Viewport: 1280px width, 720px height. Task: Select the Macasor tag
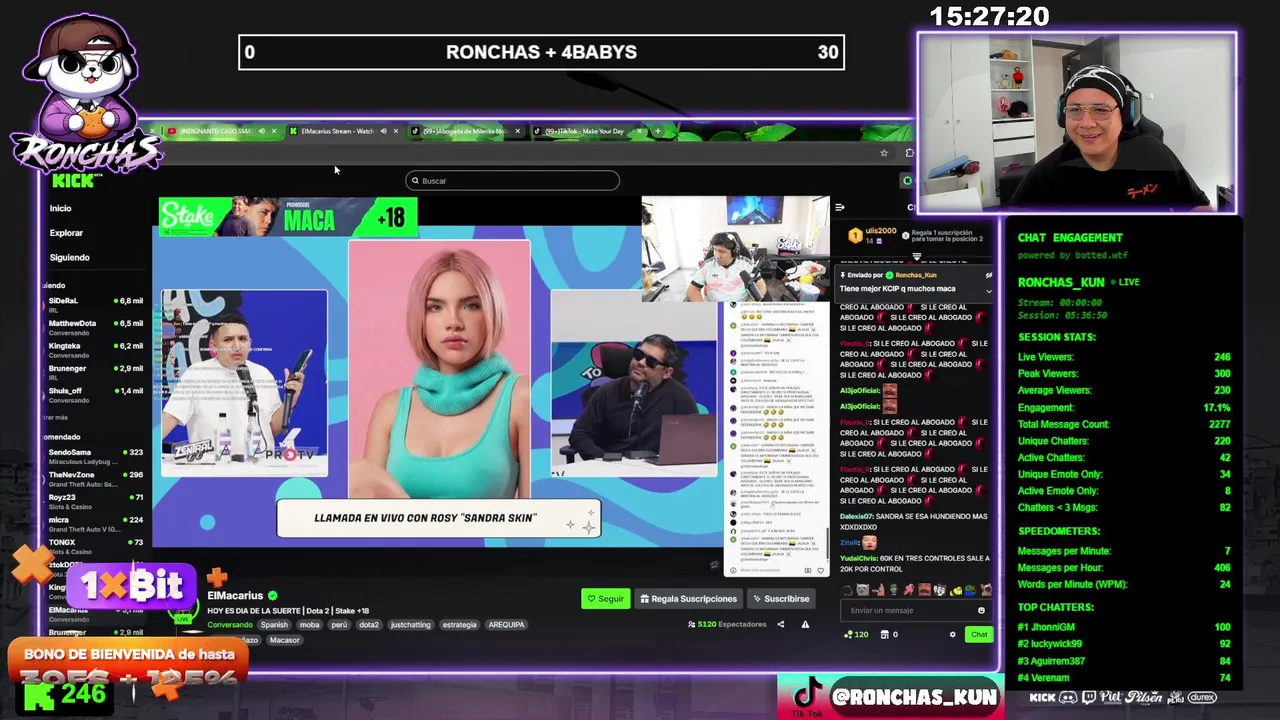click(284, 640)
